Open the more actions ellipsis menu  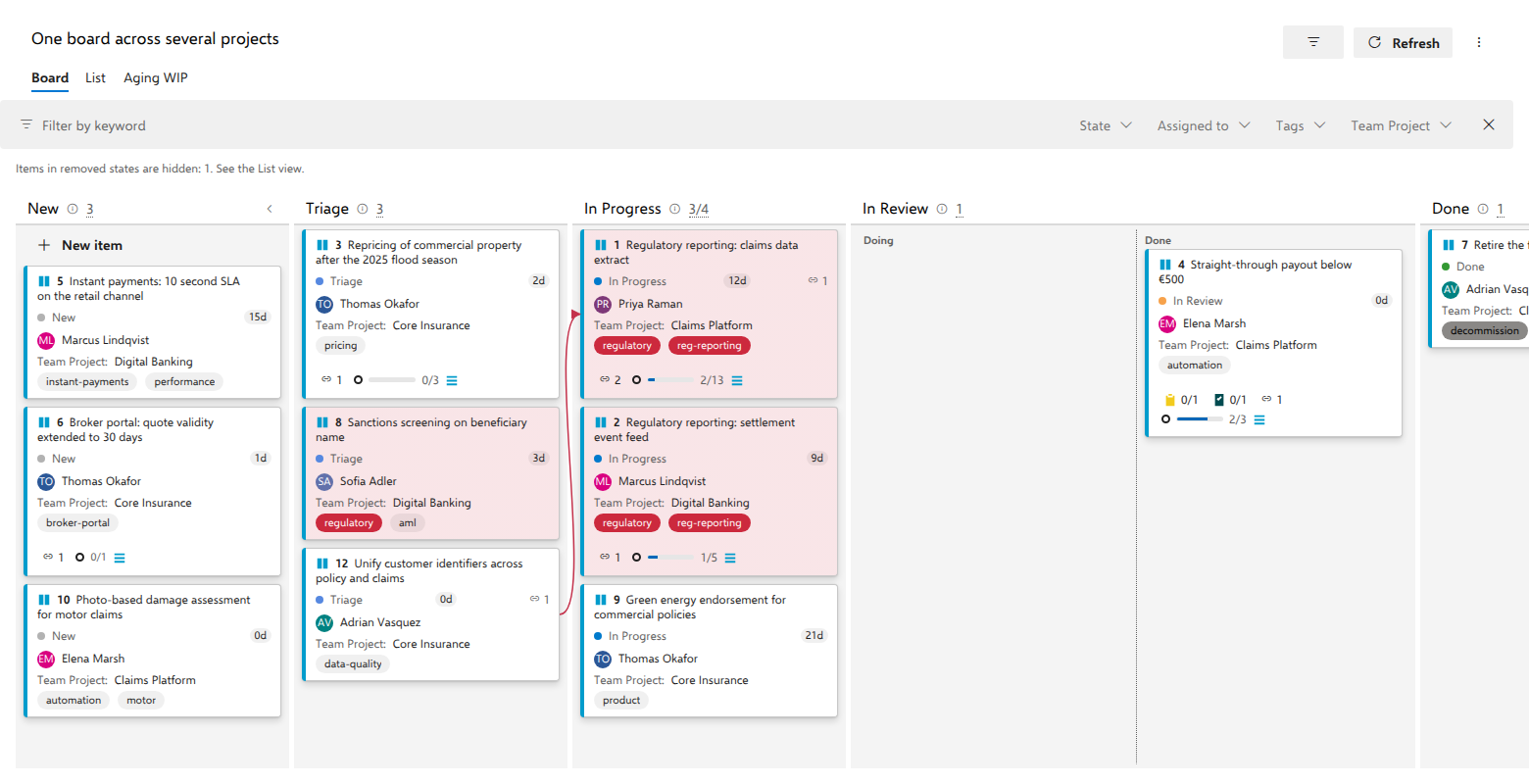click(x=1479, y=42)
